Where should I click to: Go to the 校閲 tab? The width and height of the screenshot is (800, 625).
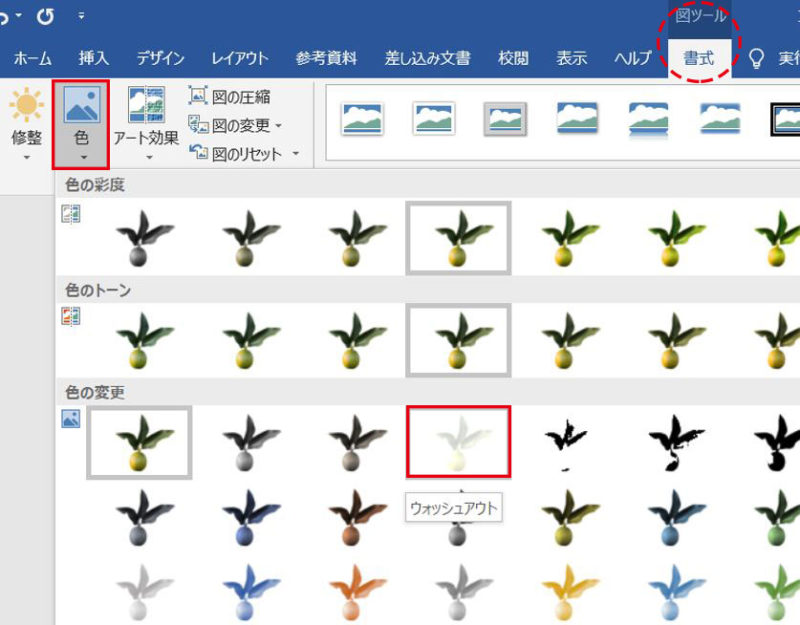[x=513, y=58]
